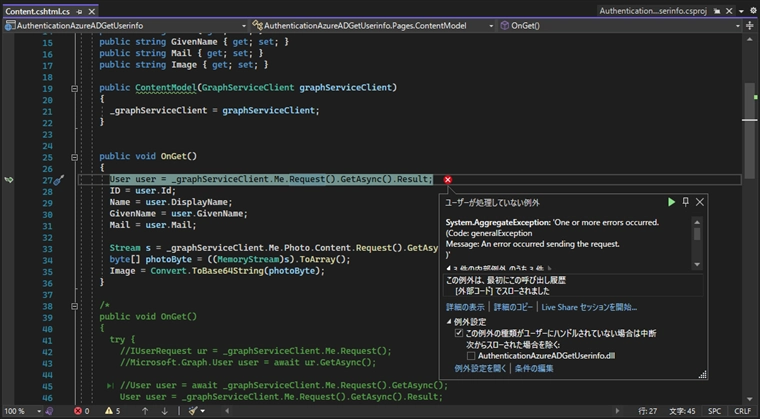Click the 行: 27 line indicator in status strip
Image resolution: width=760 pixels, height=419 pixels.
[x=648, y=411]
